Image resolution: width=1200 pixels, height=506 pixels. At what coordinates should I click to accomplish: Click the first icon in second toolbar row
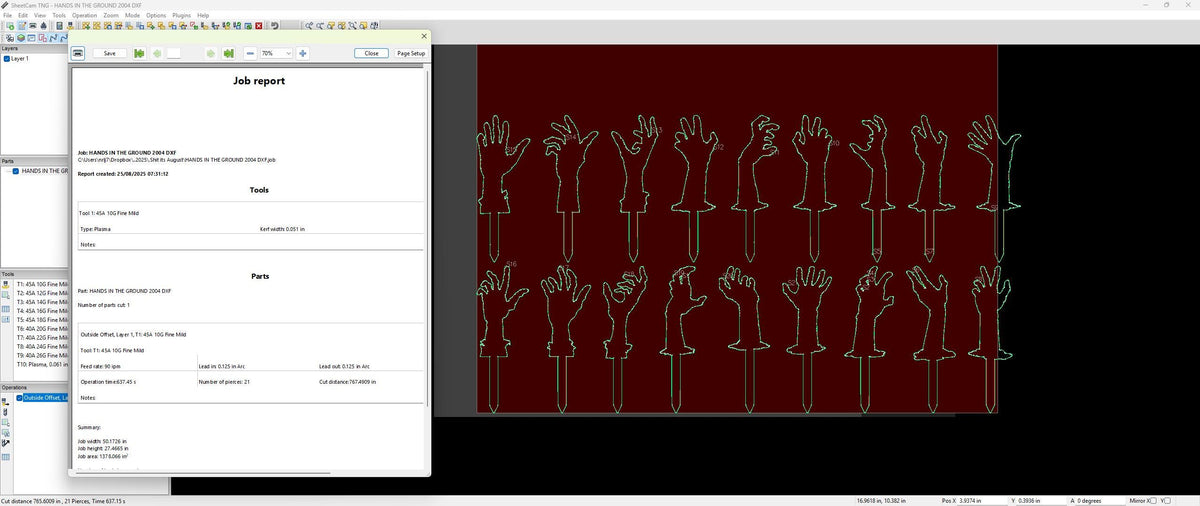click(x=10, y=38)
